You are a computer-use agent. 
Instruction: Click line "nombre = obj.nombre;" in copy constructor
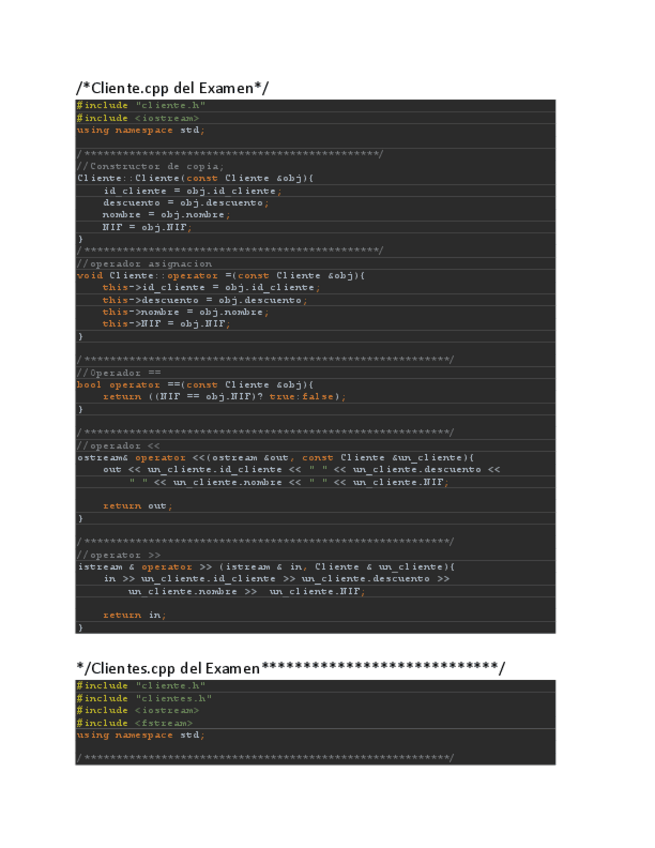click(166, 215)
